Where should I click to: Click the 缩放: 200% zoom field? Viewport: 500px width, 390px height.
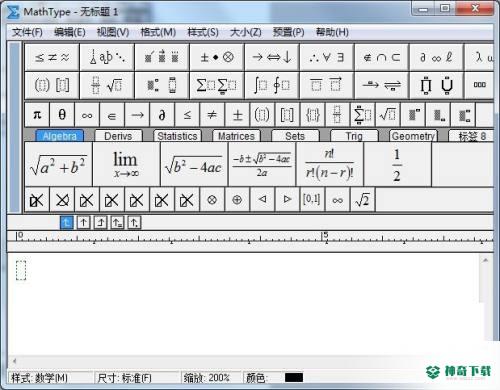coord(211,378)
